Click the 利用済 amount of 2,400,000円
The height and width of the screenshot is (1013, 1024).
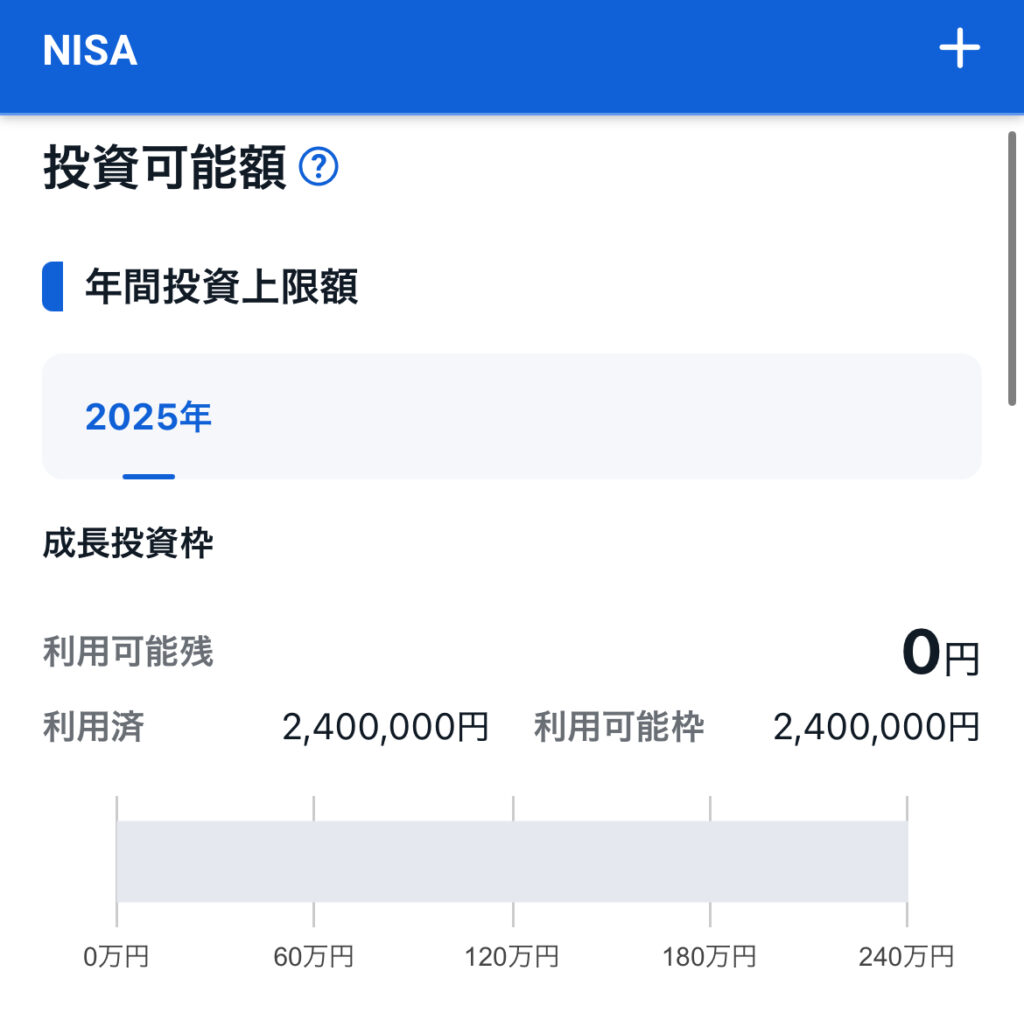click(x=385, y=727)
